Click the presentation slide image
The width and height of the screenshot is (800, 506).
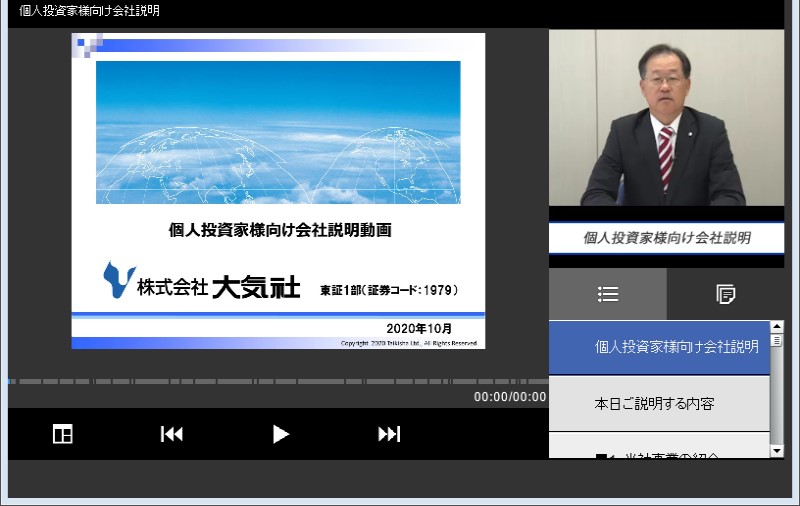[278, 191]
